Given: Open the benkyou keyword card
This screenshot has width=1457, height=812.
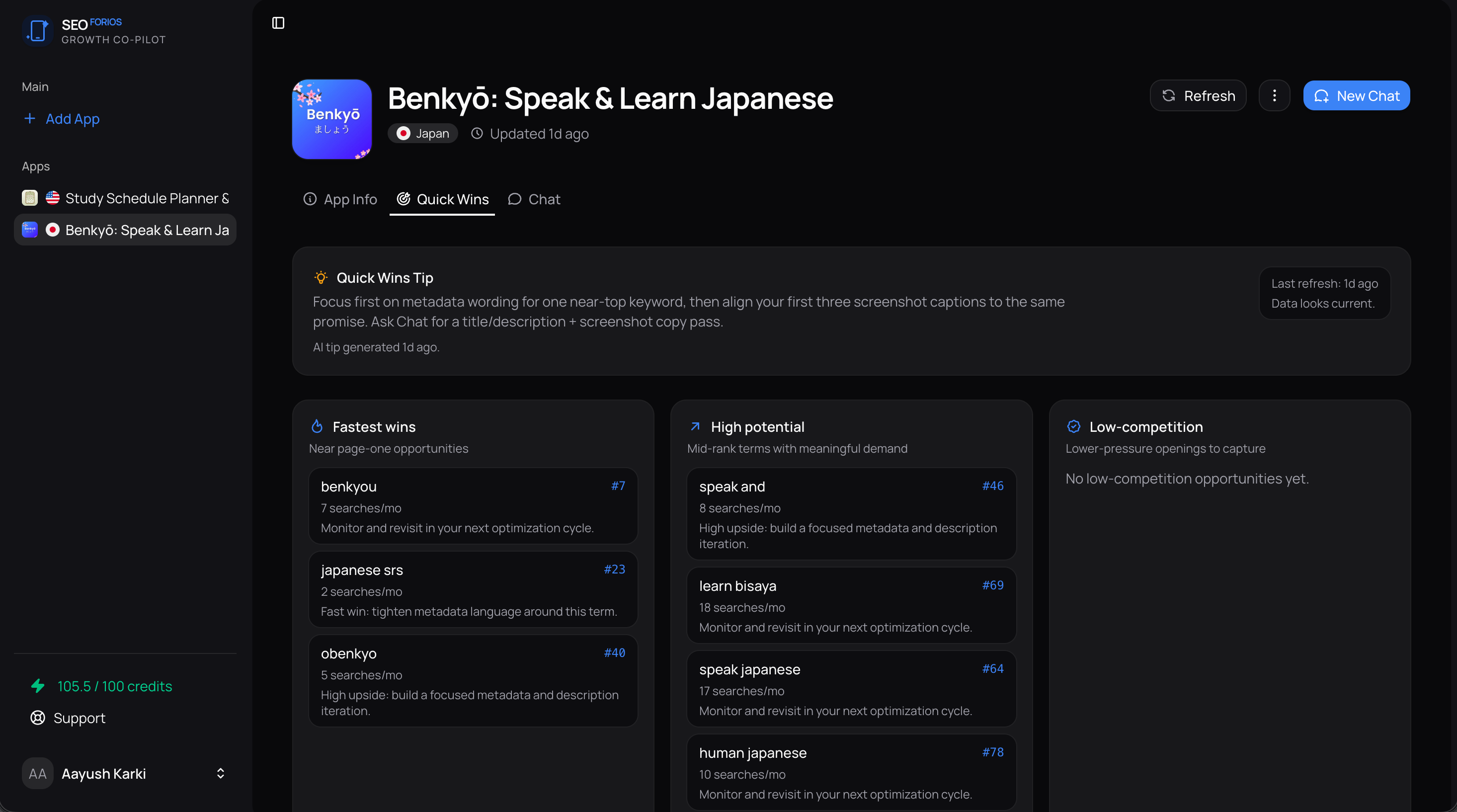Looking at the screenshot, I should point(473,506).
